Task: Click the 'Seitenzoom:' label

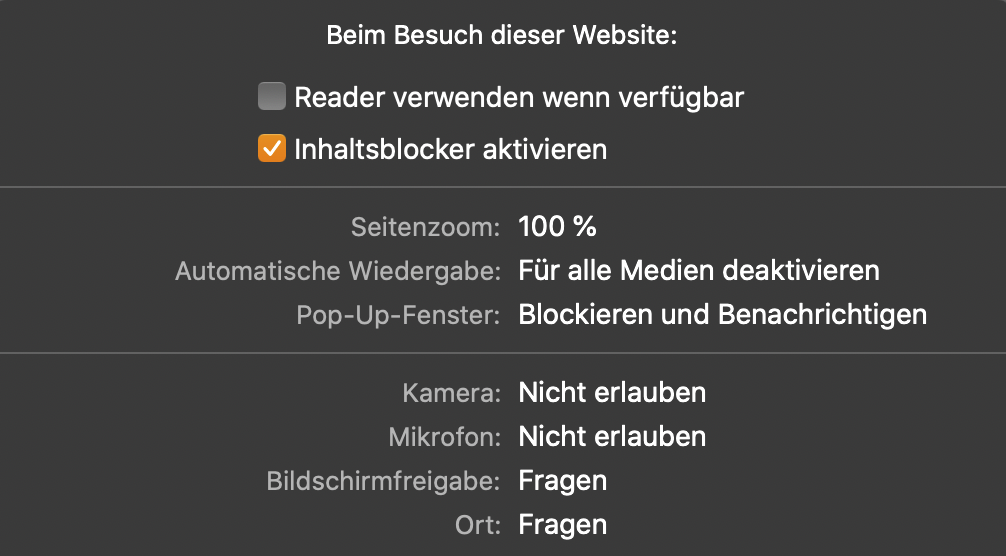Action: [425, 228]
